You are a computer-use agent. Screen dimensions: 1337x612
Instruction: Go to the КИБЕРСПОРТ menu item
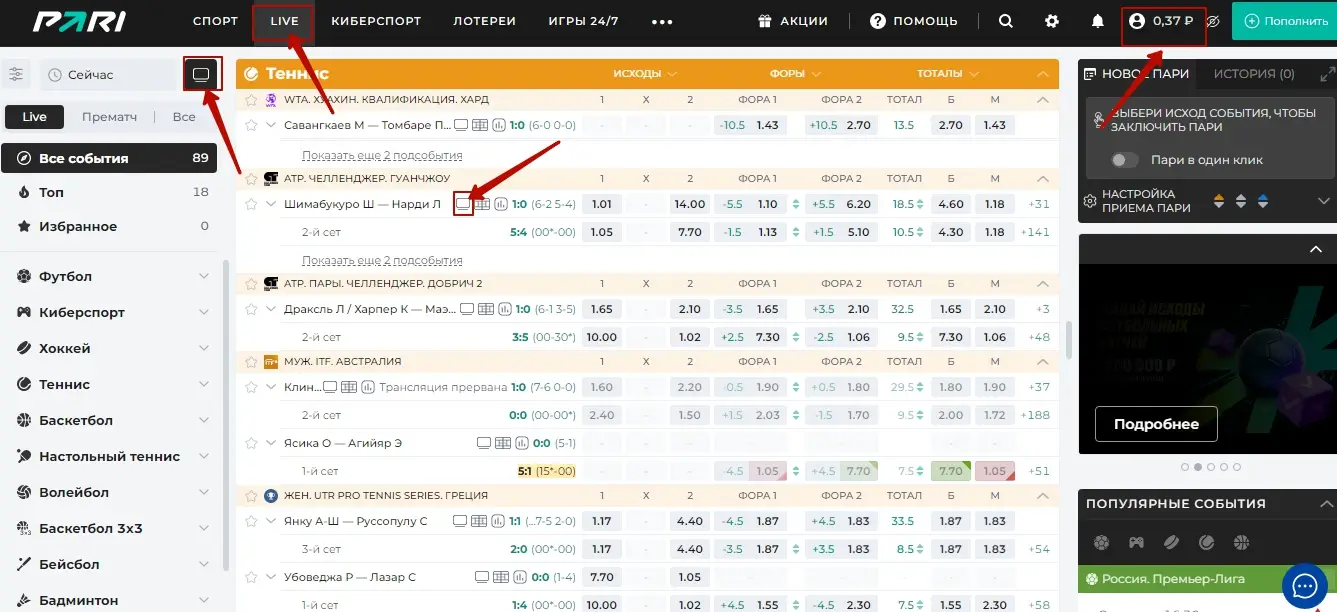[x=376, y=21]
